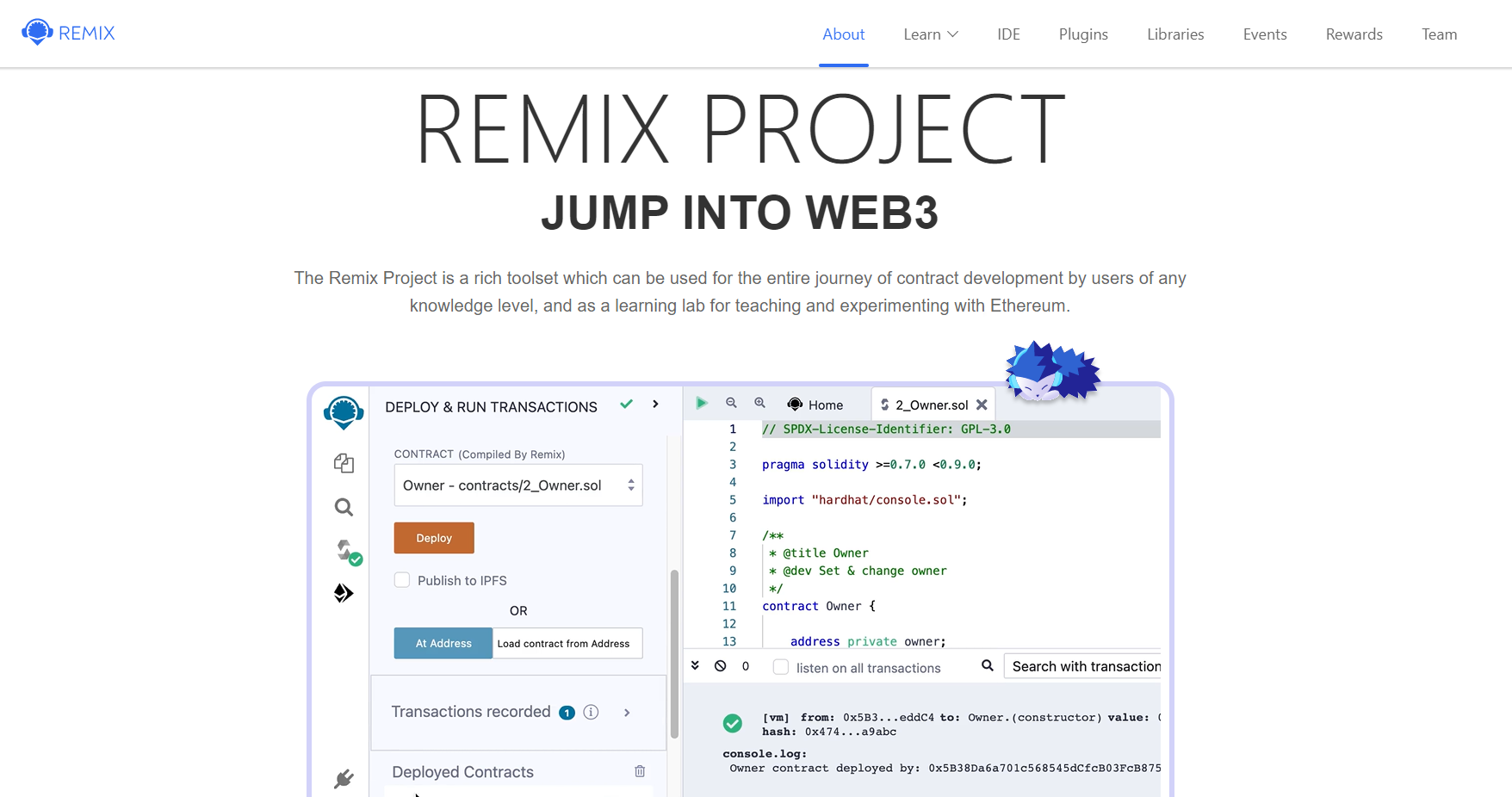The image size is (1512, 797).
Task: Open the About page tab
Action: (x=843, y=34)
